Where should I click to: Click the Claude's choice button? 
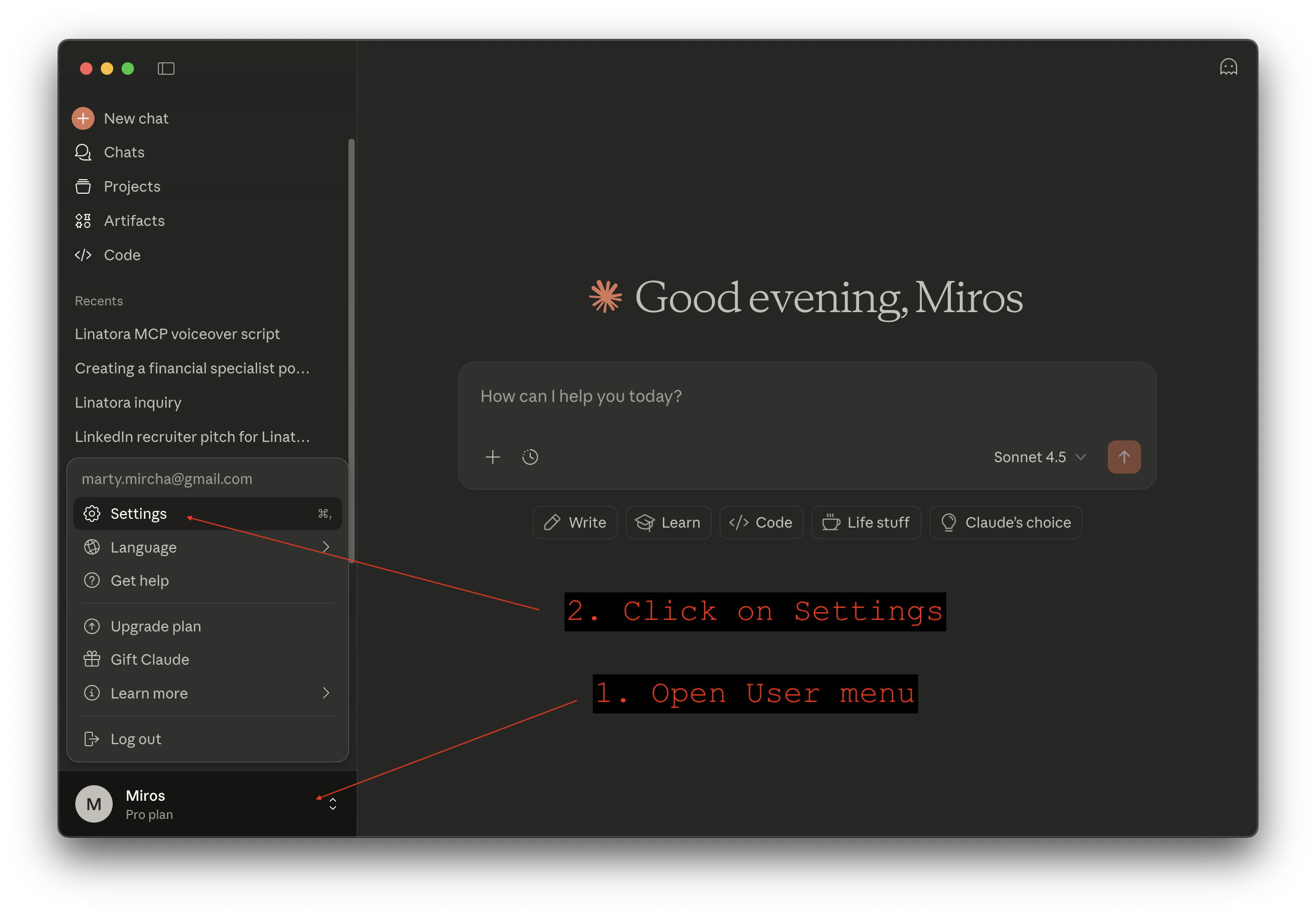[1005, 522]
